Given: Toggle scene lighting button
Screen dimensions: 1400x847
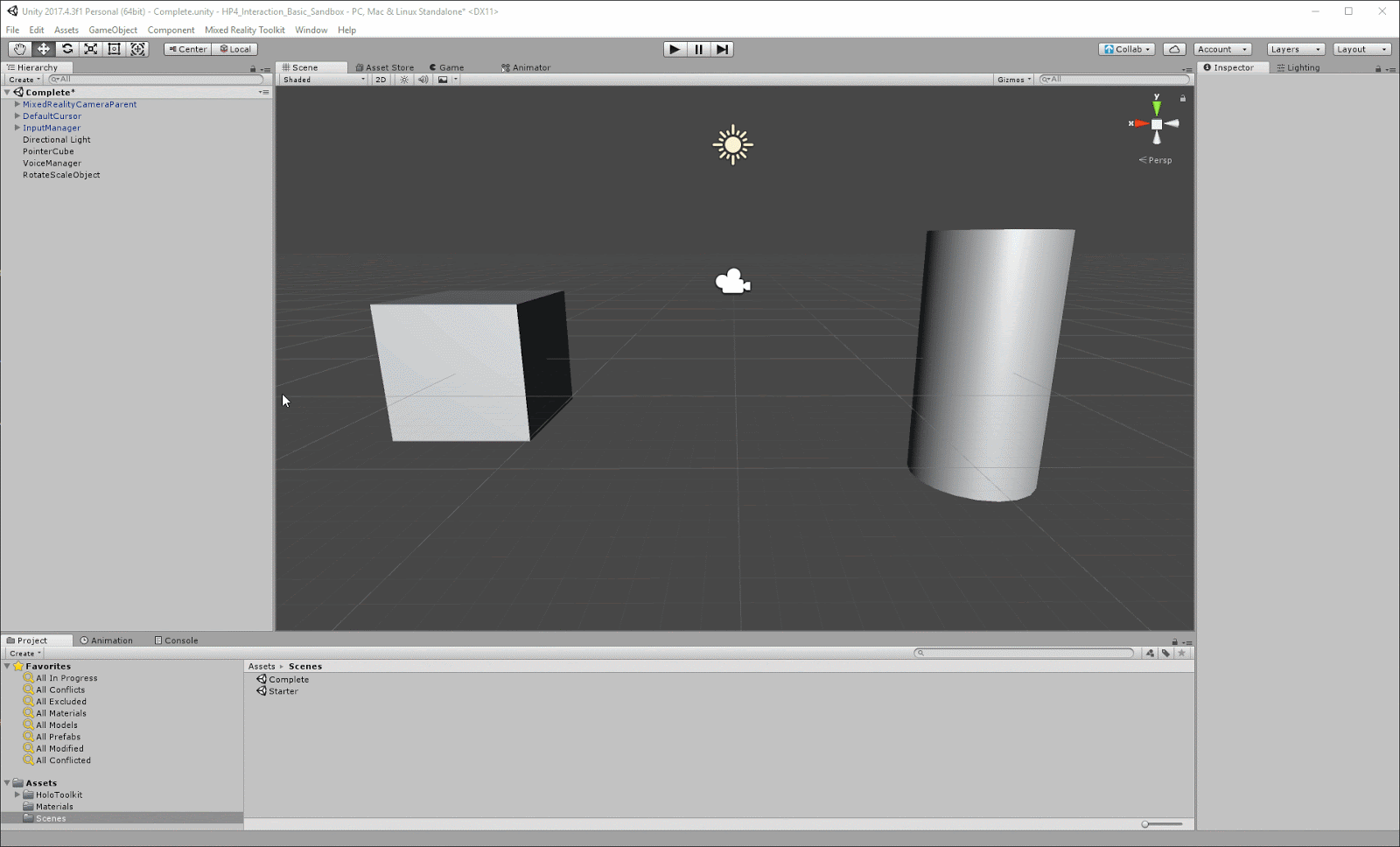Looking at the screenshot, I should [x=404, y=80].
